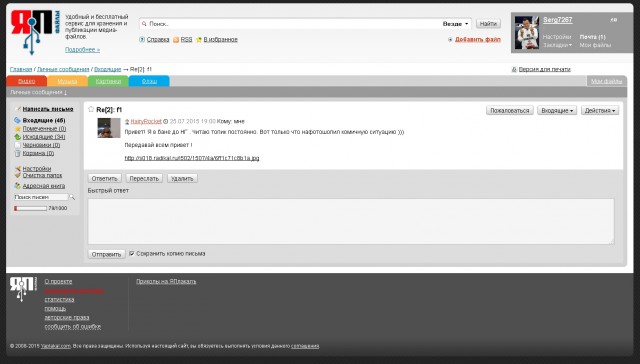Click the user icon before HairyRocket
Screen dimensions: 640x364
click(x=127, y=122)
